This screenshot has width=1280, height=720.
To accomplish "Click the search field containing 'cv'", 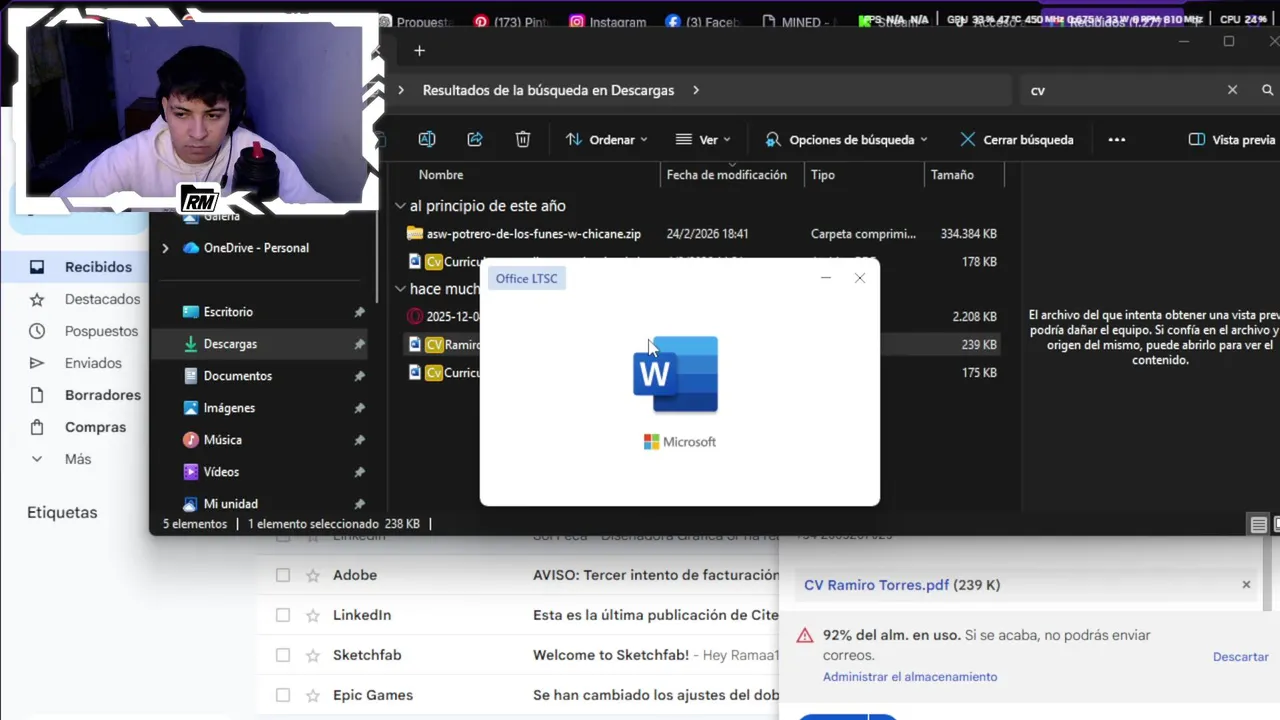I will (x=1120, y=90).
